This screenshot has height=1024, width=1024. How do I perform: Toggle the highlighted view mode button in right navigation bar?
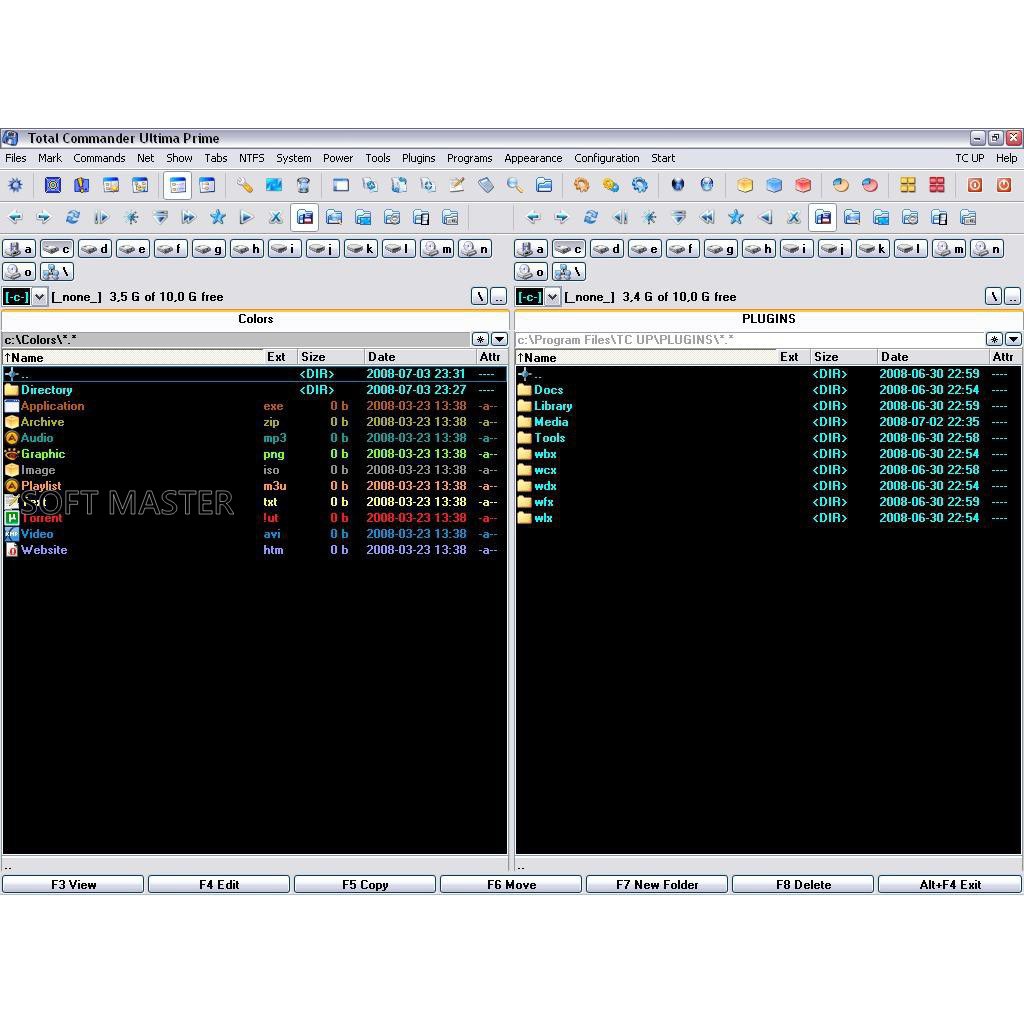[822, 217]
